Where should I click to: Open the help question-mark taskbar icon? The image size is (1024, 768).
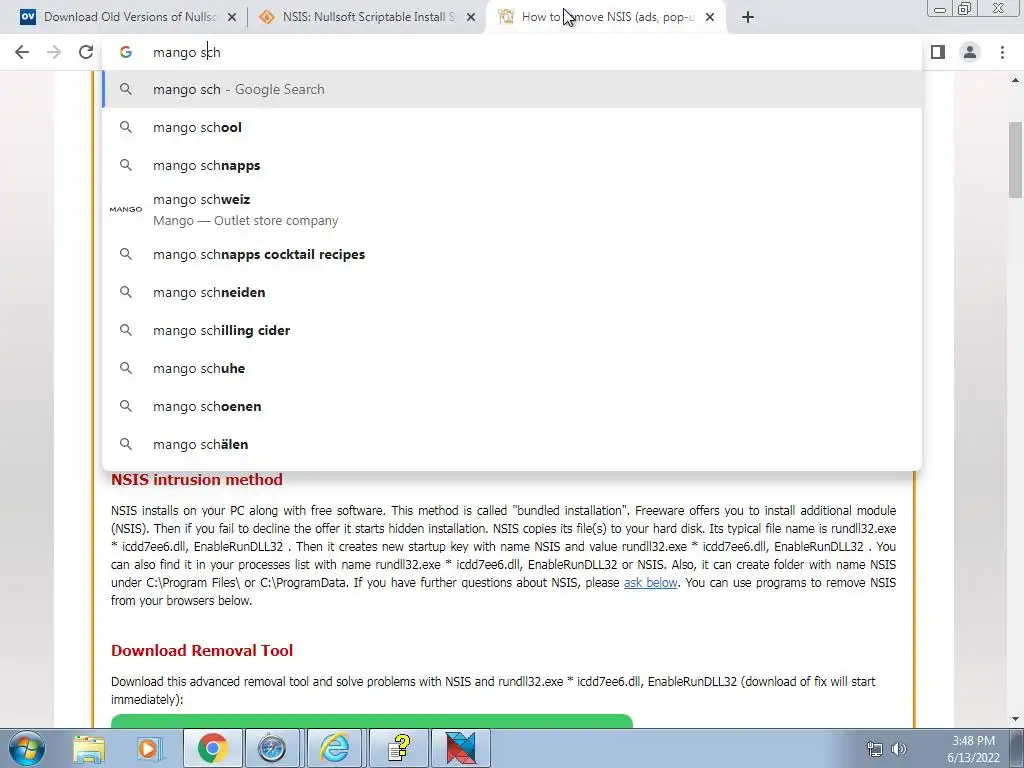398,748
